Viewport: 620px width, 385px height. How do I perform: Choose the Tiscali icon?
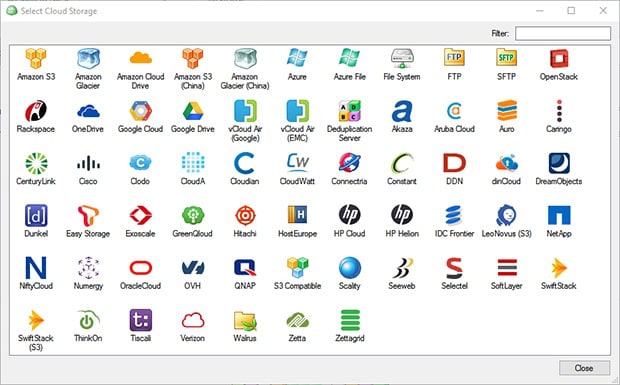click(x=140, y=320)
